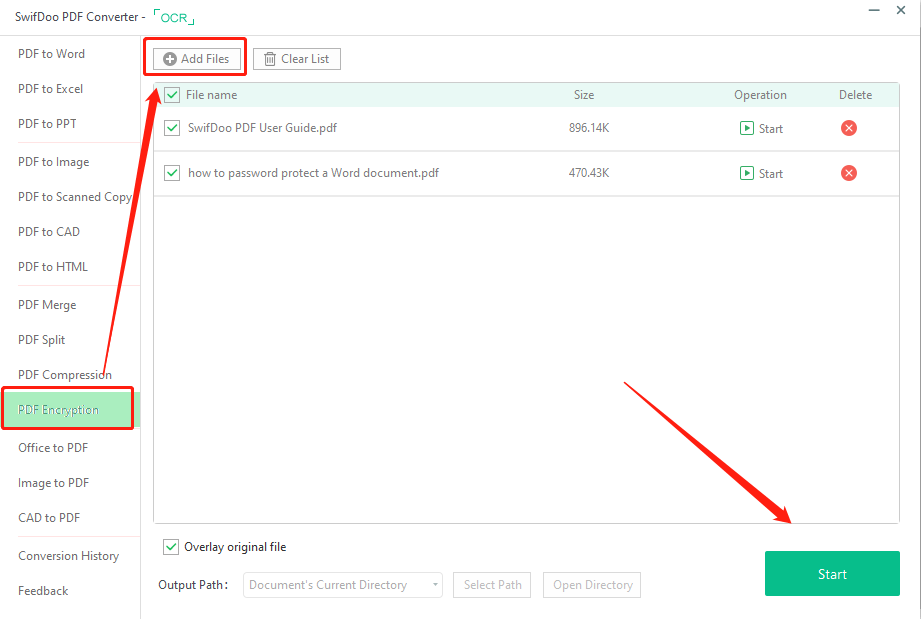Clear the file list

tap(297, 59)
